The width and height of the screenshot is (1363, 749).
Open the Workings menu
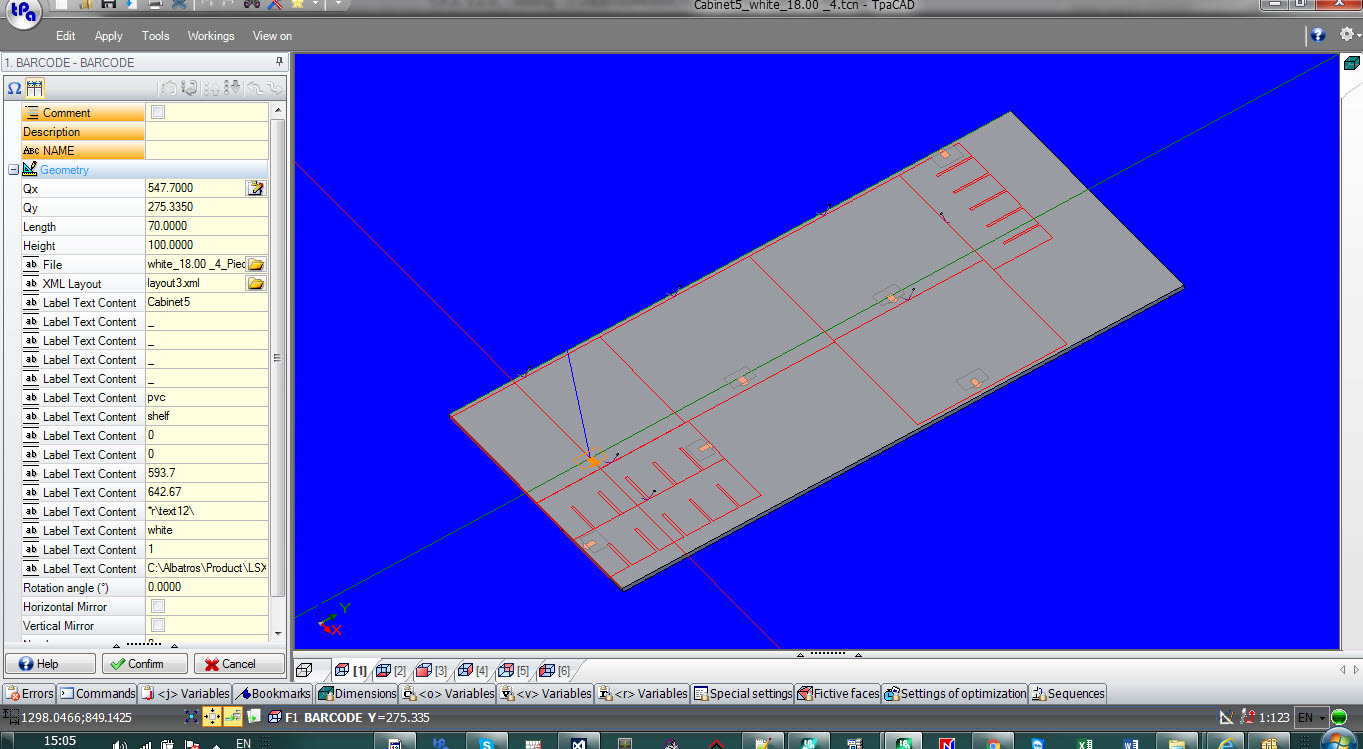[210, 36]
